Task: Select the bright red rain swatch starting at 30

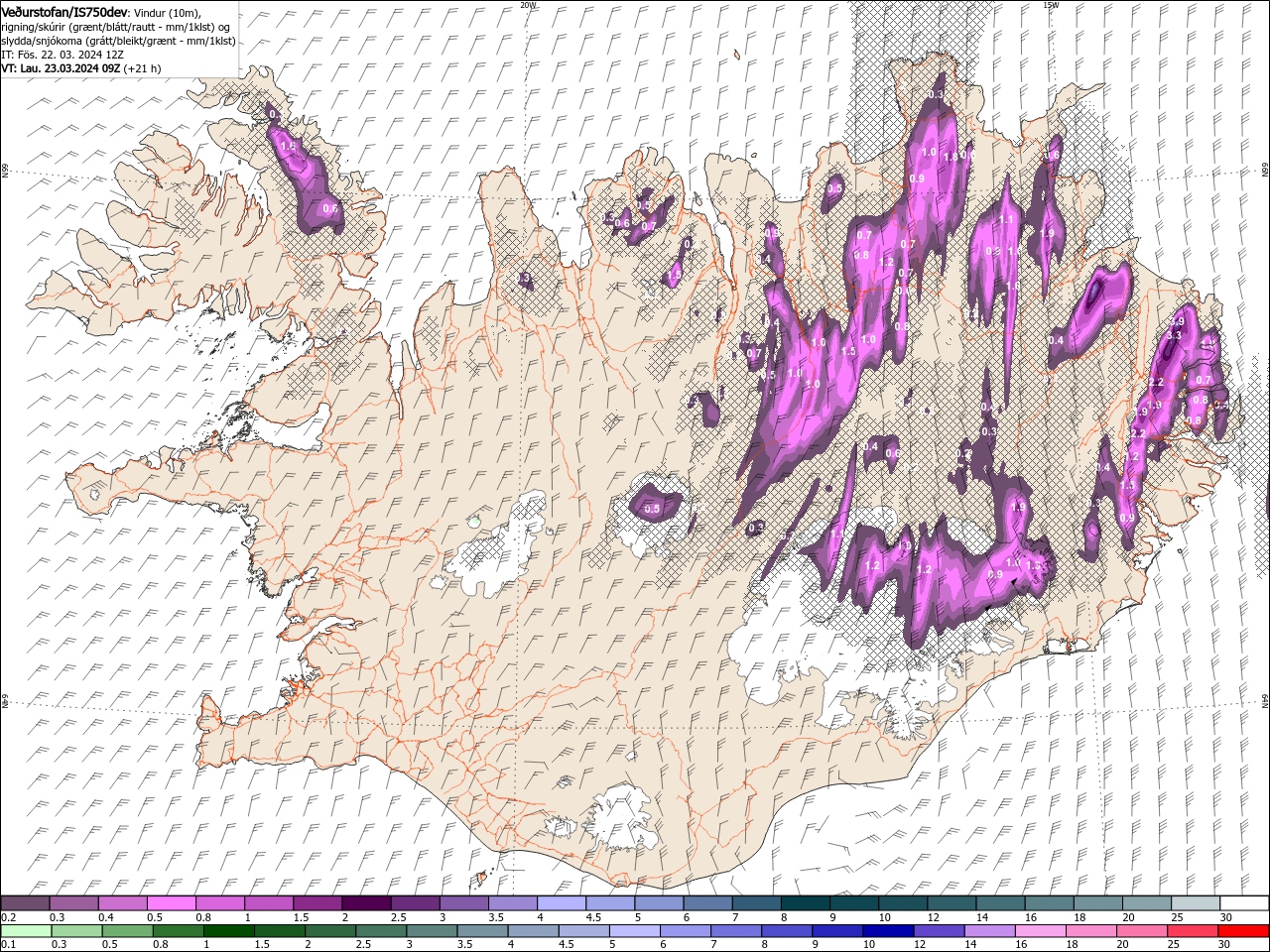Action: (1244, 931)
